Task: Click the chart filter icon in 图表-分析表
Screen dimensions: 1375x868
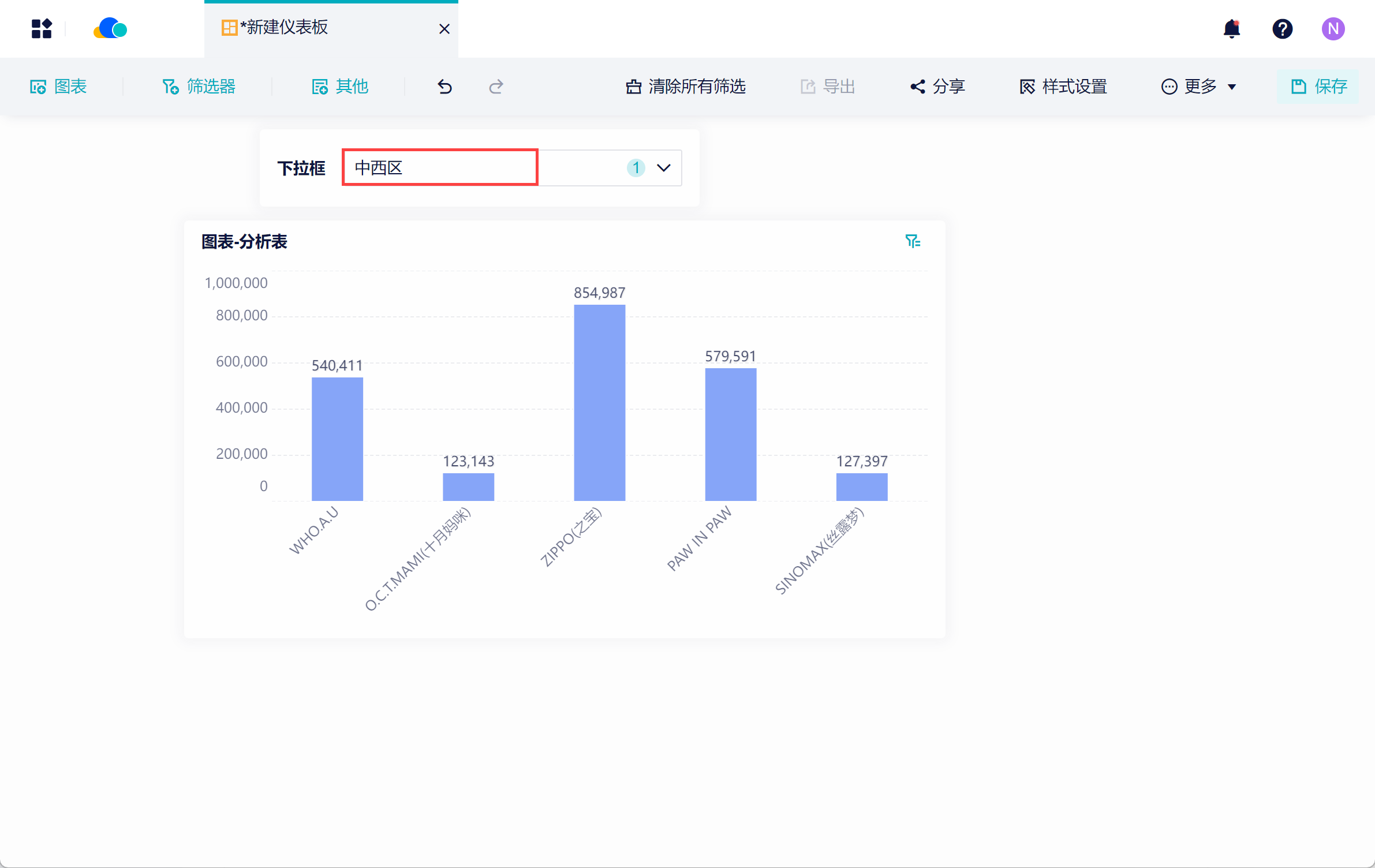Action: tap(913, 241)
